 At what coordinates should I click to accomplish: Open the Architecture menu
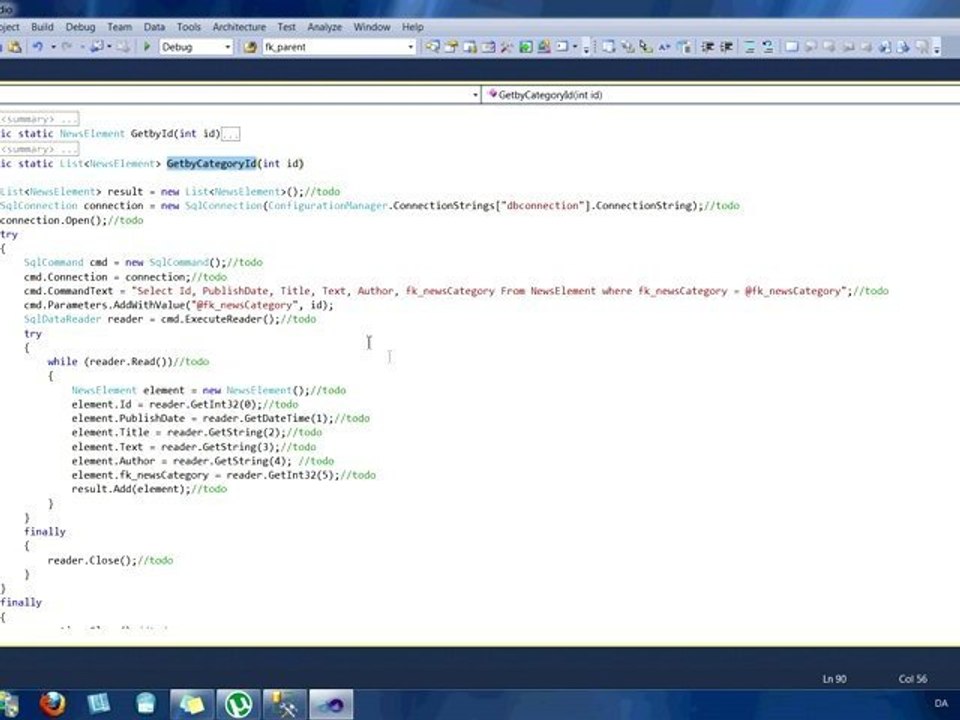[x=239, y=27]
